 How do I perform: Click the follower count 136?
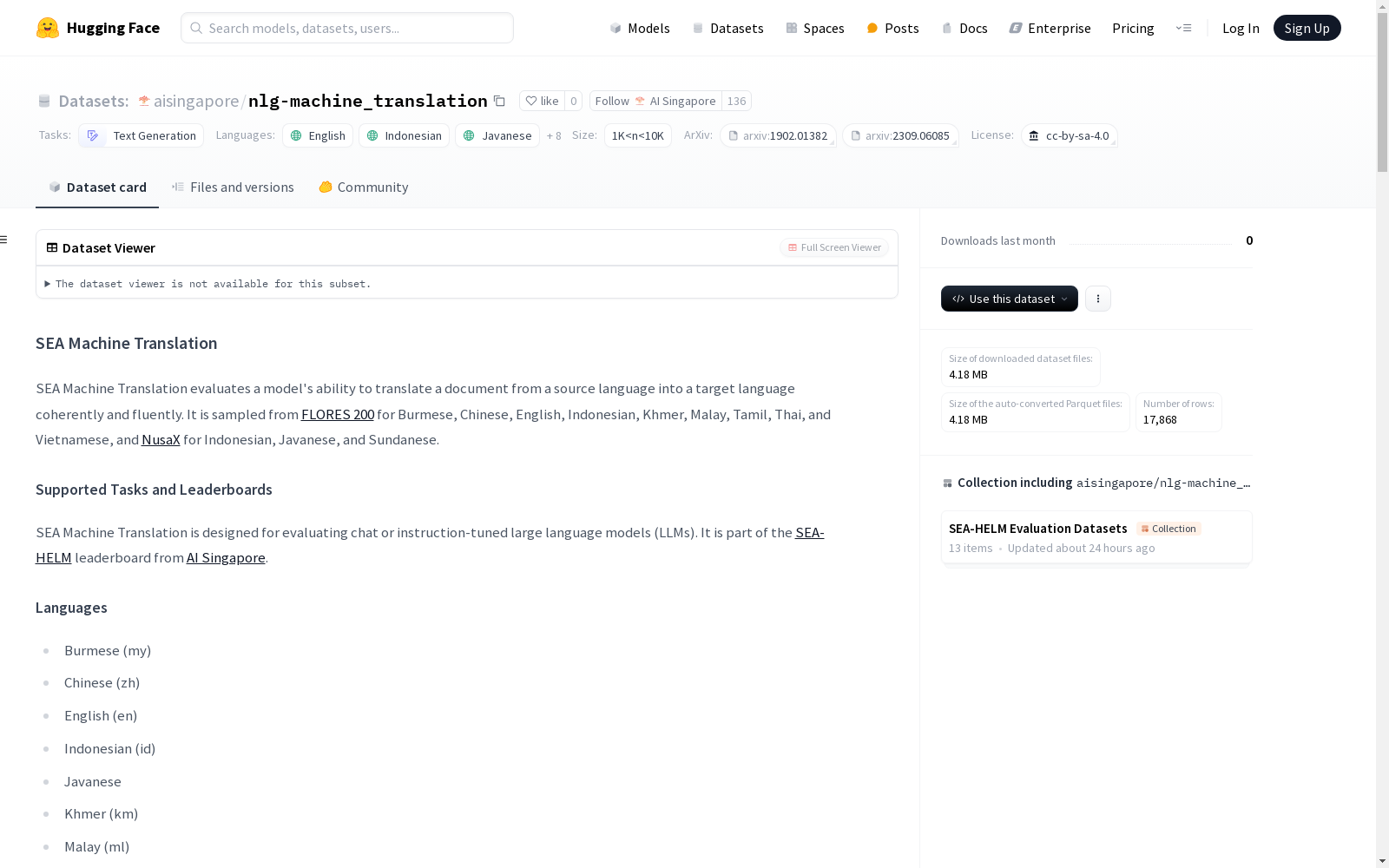[x=736, y=101]
